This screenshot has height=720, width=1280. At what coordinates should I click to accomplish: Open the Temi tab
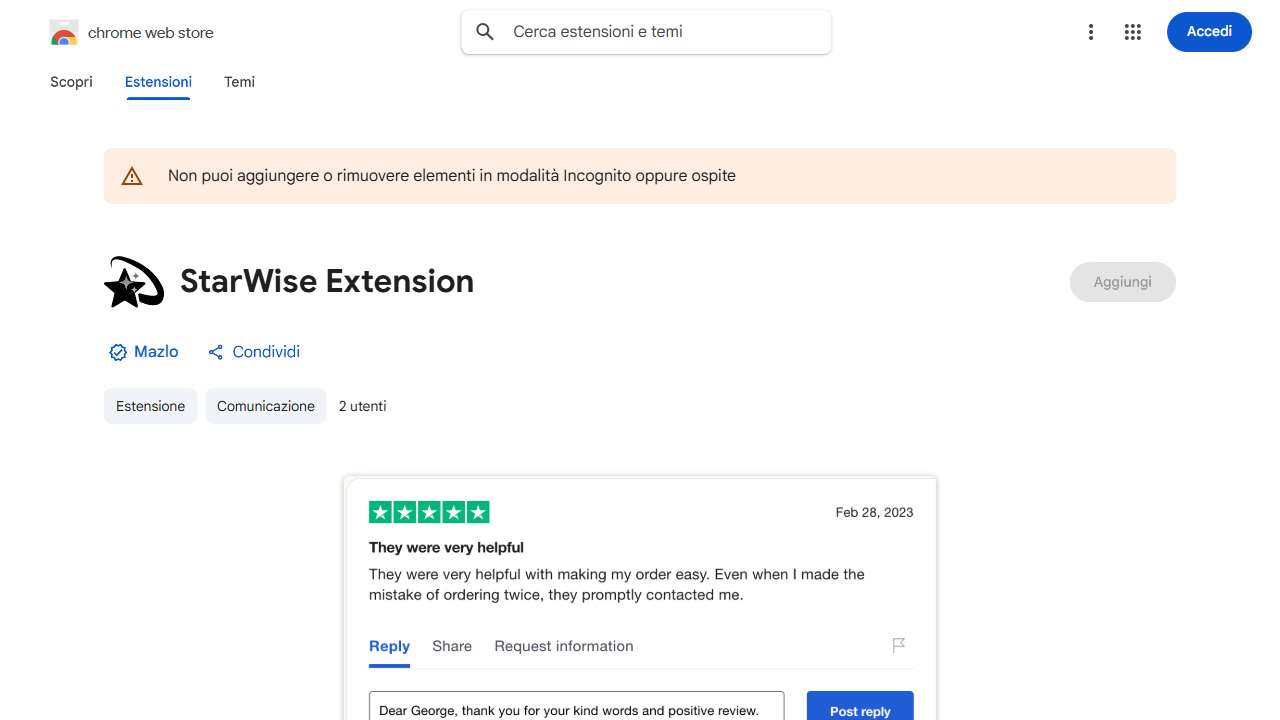pos(239,82)
